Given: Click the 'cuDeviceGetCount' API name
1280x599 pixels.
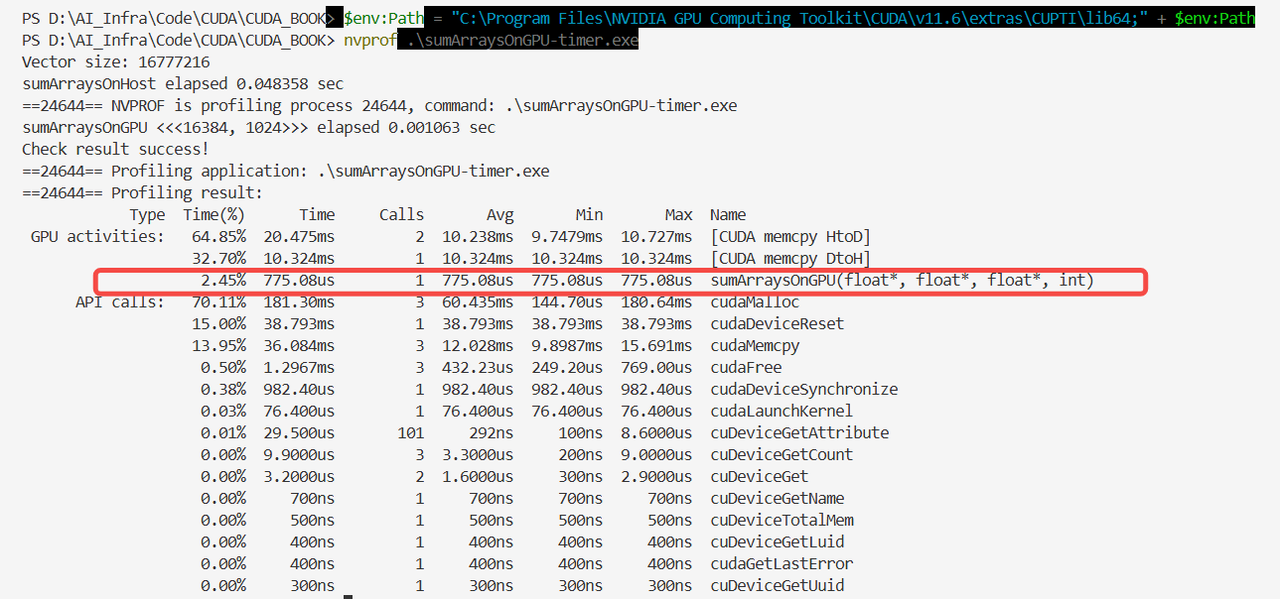Looking at the screenshot, I should [x=782, y=455].
